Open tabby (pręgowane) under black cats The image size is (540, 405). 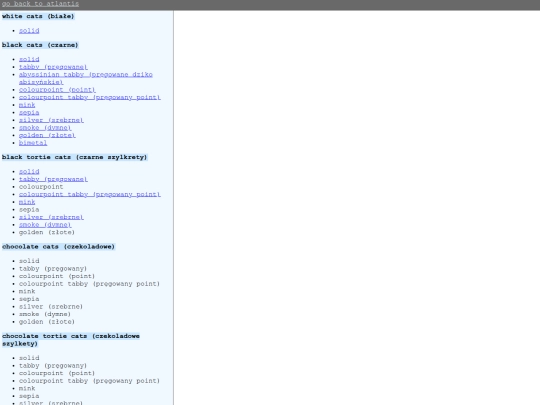point(53,67)
